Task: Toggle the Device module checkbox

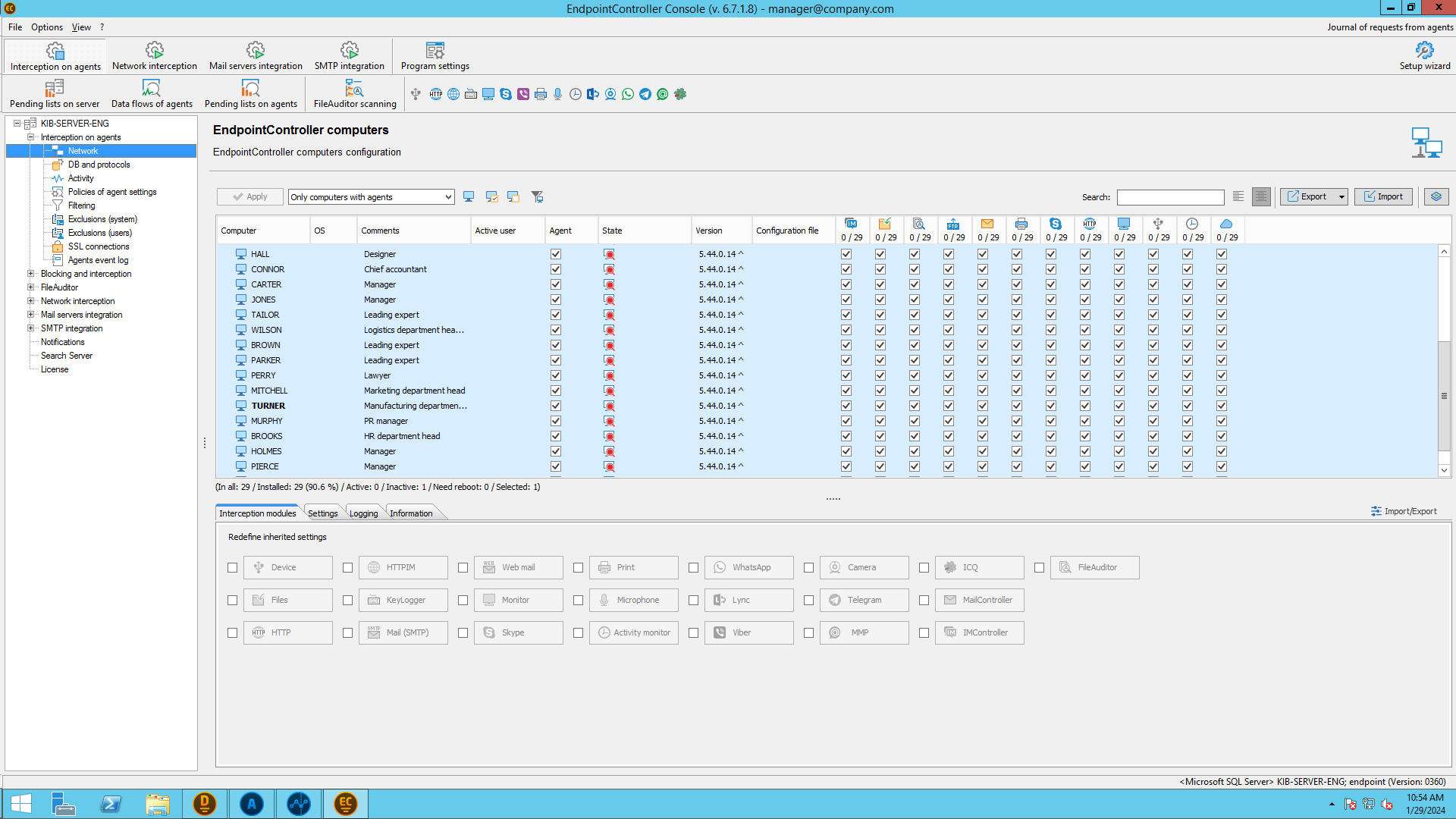Action: pos(233,568)
